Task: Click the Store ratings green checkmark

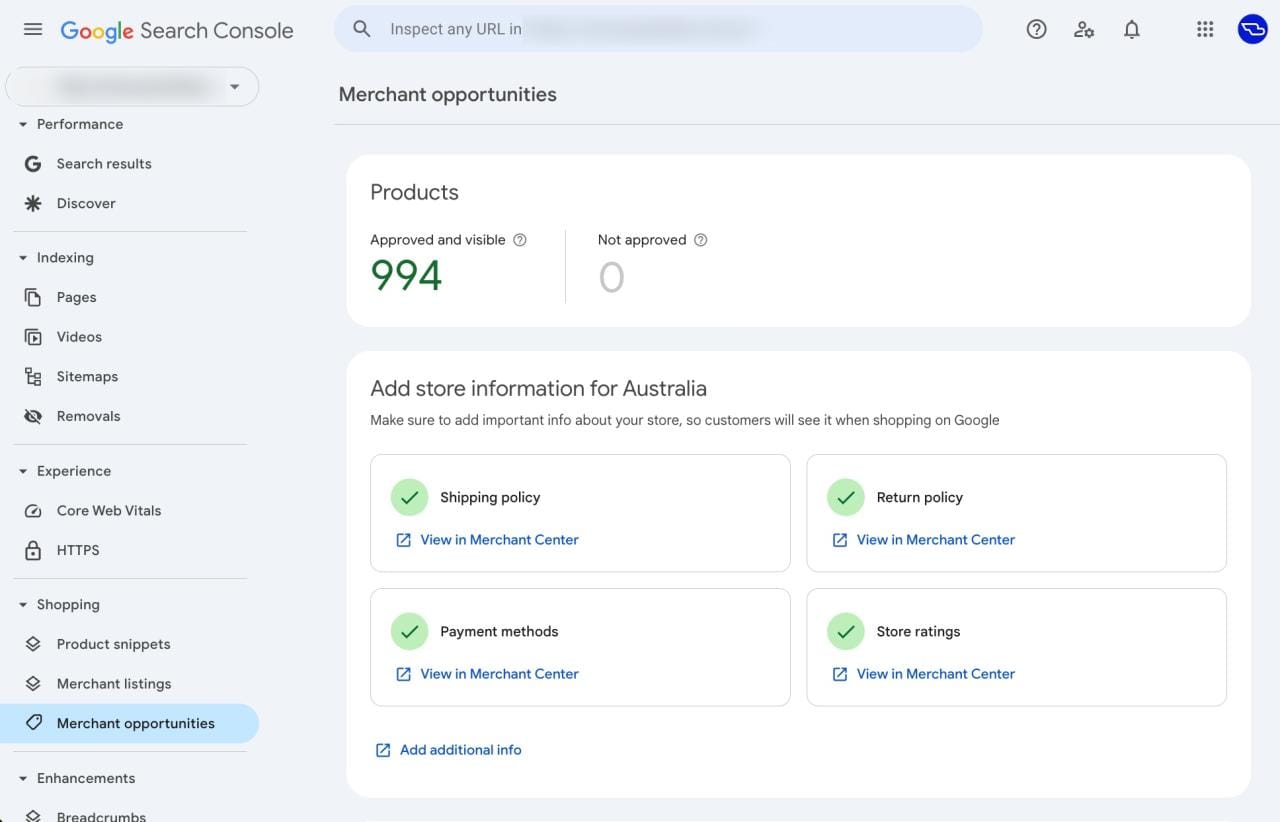Action: click(846, 631)
